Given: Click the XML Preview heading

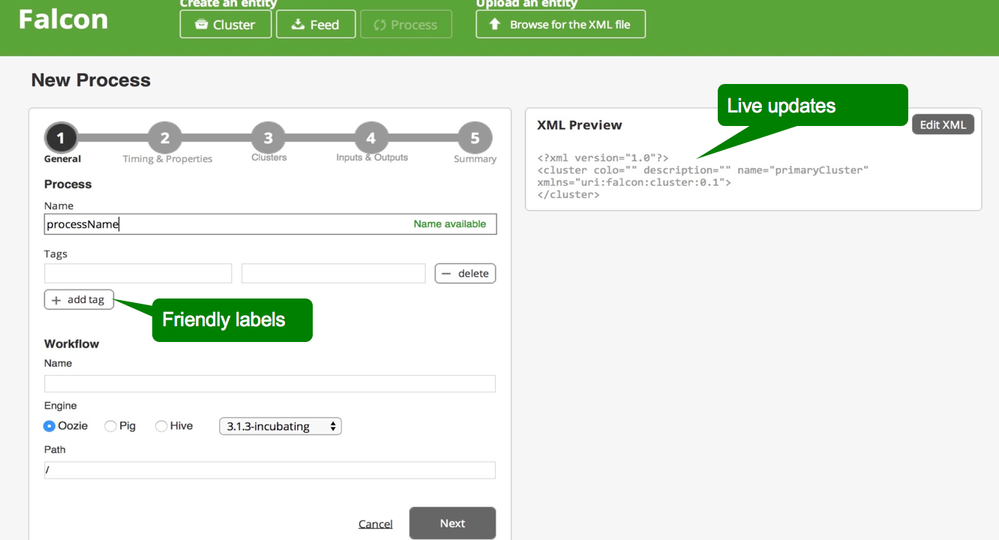Looking at the screenshot, I should click(x=579, y=125).
